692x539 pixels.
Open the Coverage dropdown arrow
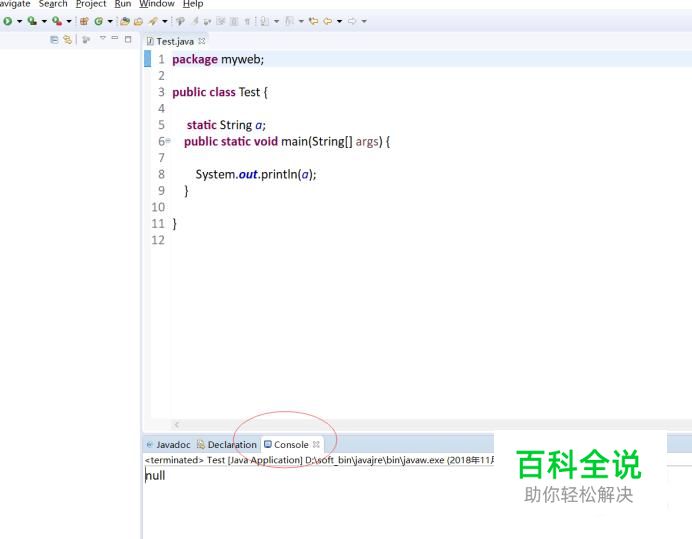point(44,21)
